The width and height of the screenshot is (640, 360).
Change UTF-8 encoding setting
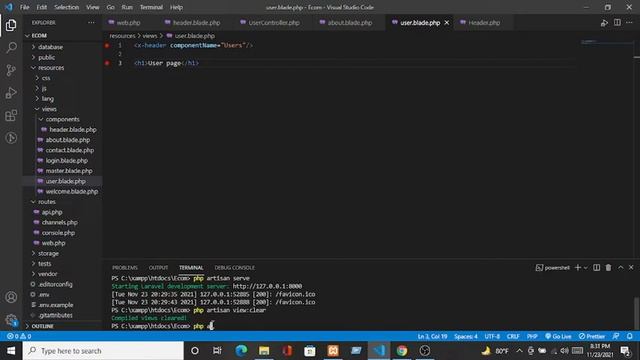click(x=492, y=336)
